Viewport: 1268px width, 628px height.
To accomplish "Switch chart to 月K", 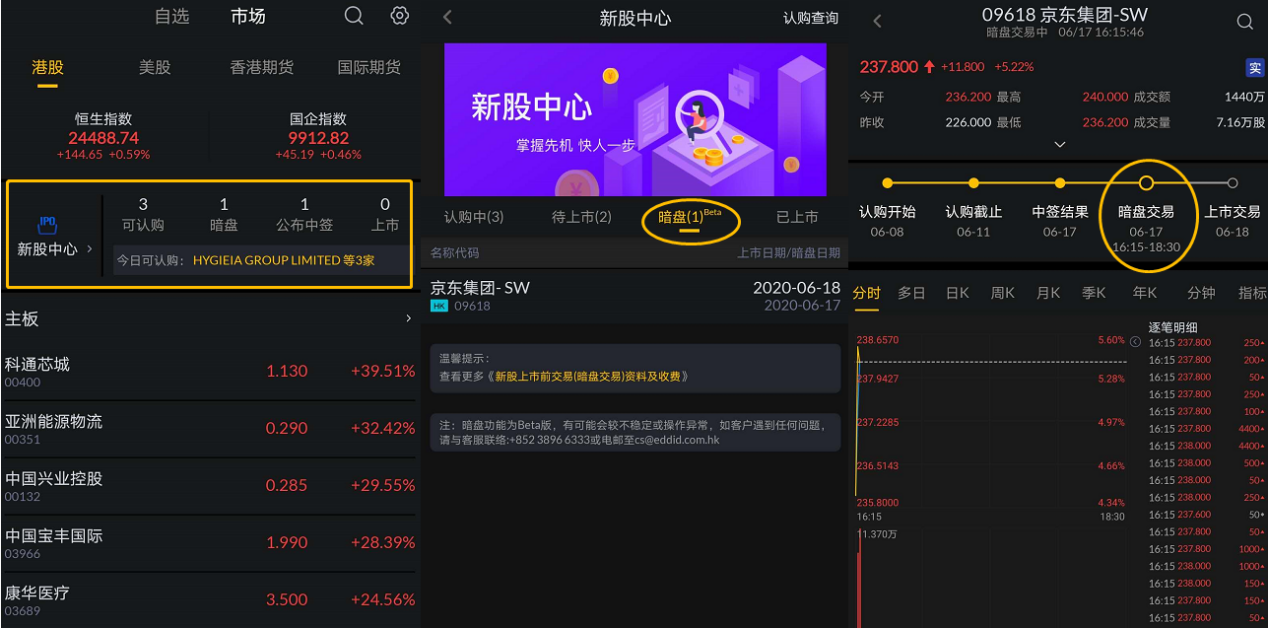I will coord(1048,293).
